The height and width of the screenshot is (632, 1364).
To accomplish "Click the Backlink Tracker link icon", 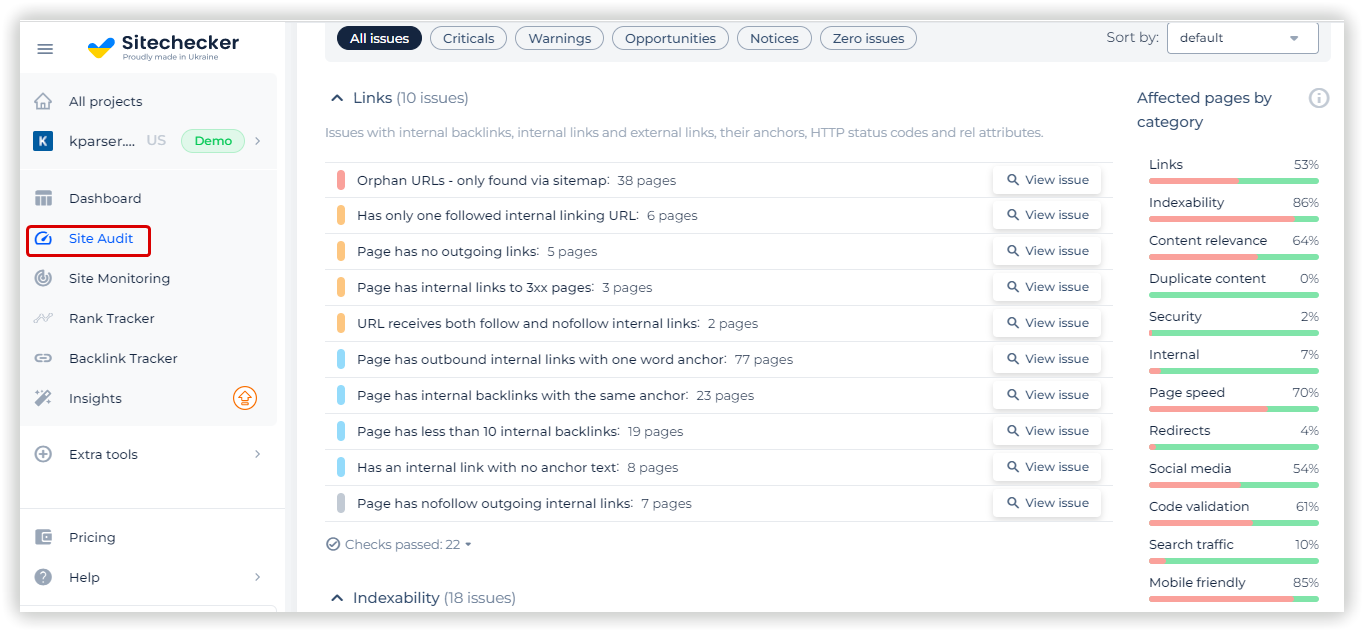I will tap(43, 358).
